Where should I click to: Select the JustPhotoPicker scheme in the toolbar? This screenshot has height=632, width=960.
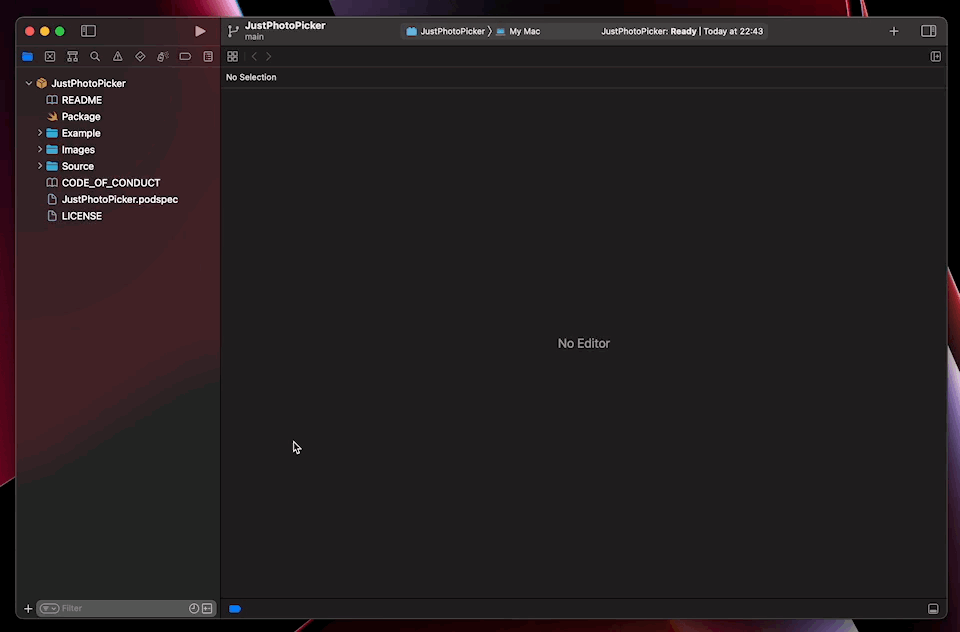[446, 31]
